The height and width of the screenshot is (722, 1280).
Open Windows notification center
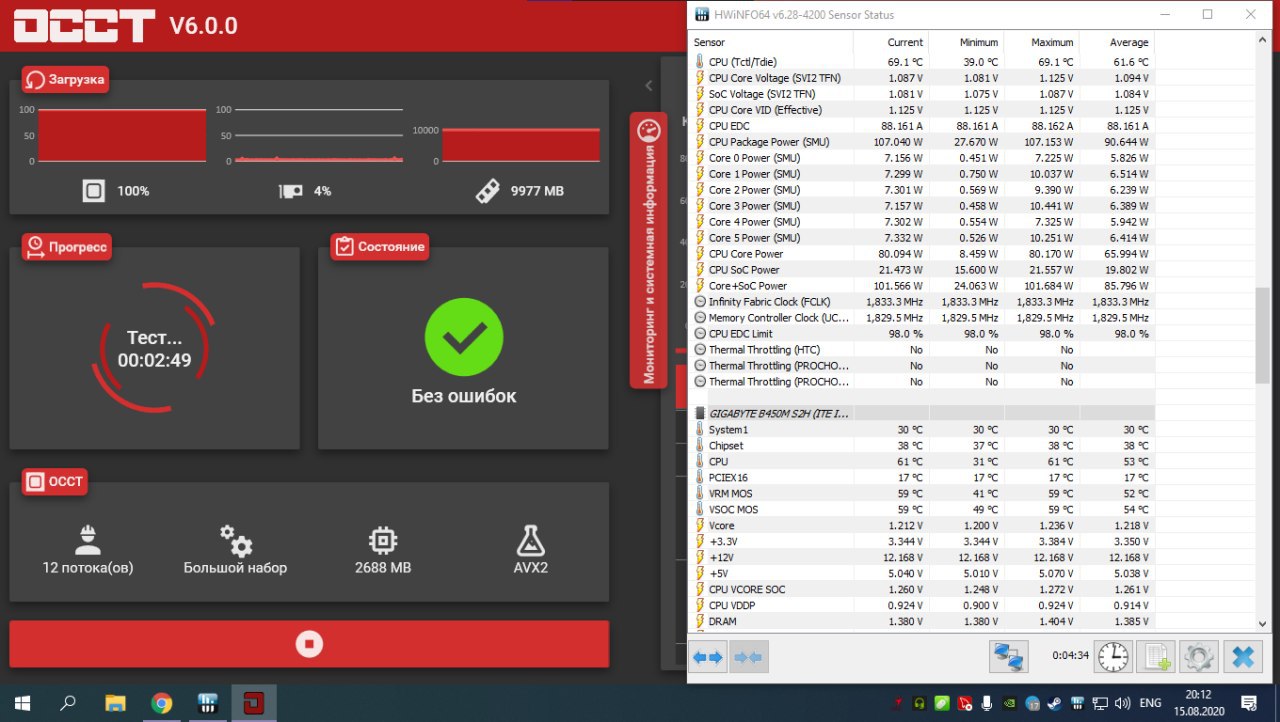coord(1249,703)
